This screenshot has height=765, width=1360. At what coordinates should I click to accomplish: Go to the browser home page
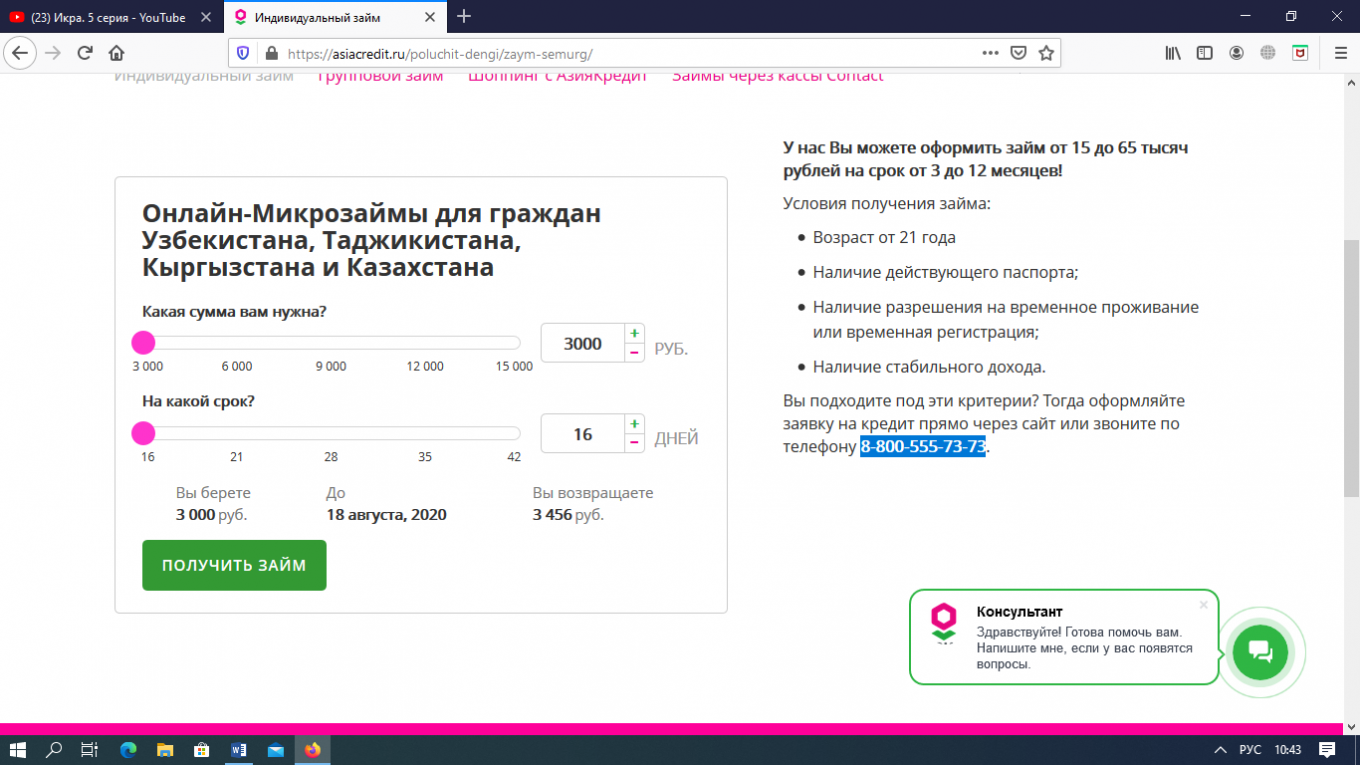pos(117,53)
